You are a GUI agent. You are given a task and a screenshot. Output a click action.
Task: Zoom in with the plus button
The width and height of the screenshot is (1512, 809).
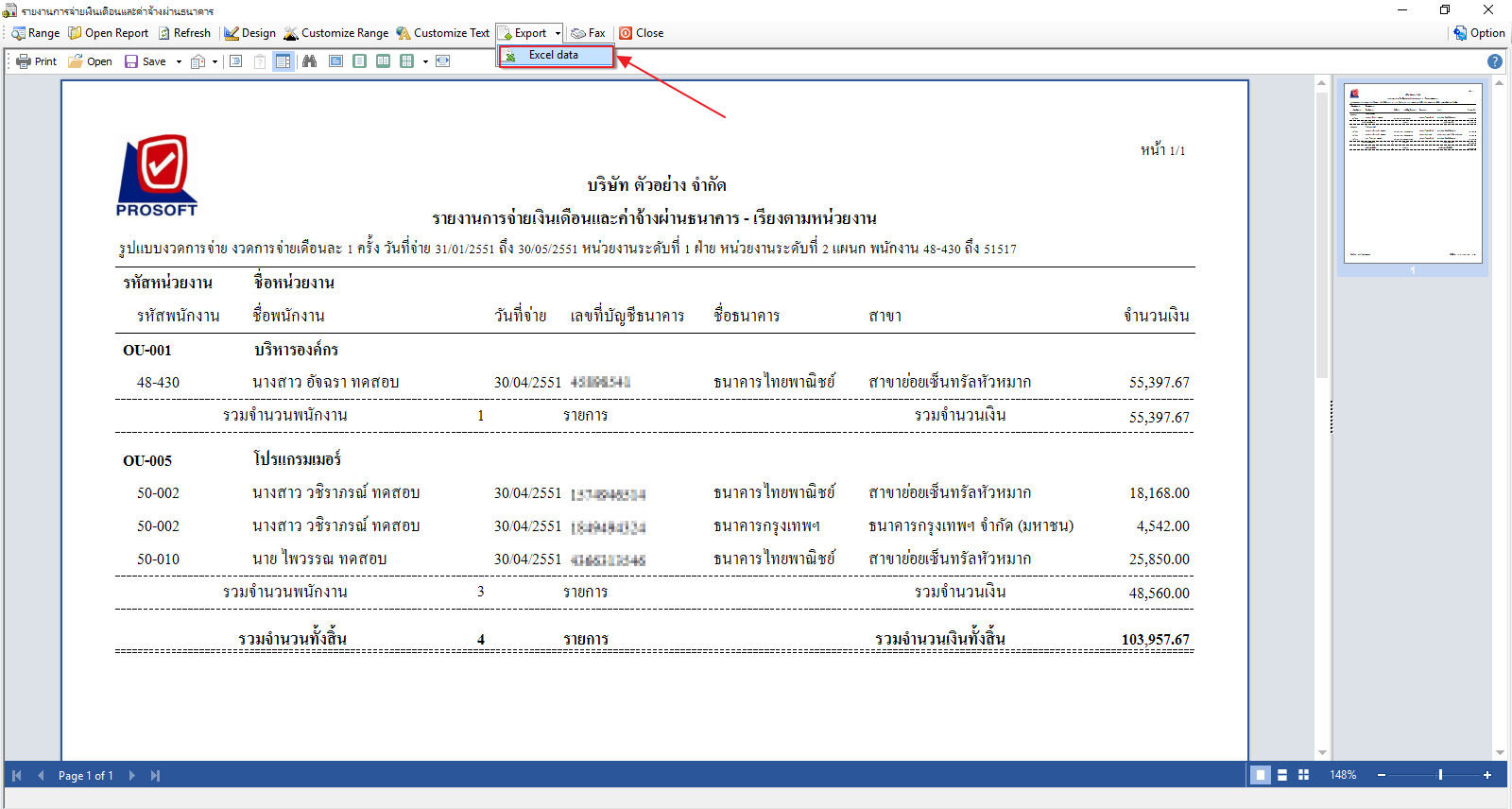click(1487, 775)
